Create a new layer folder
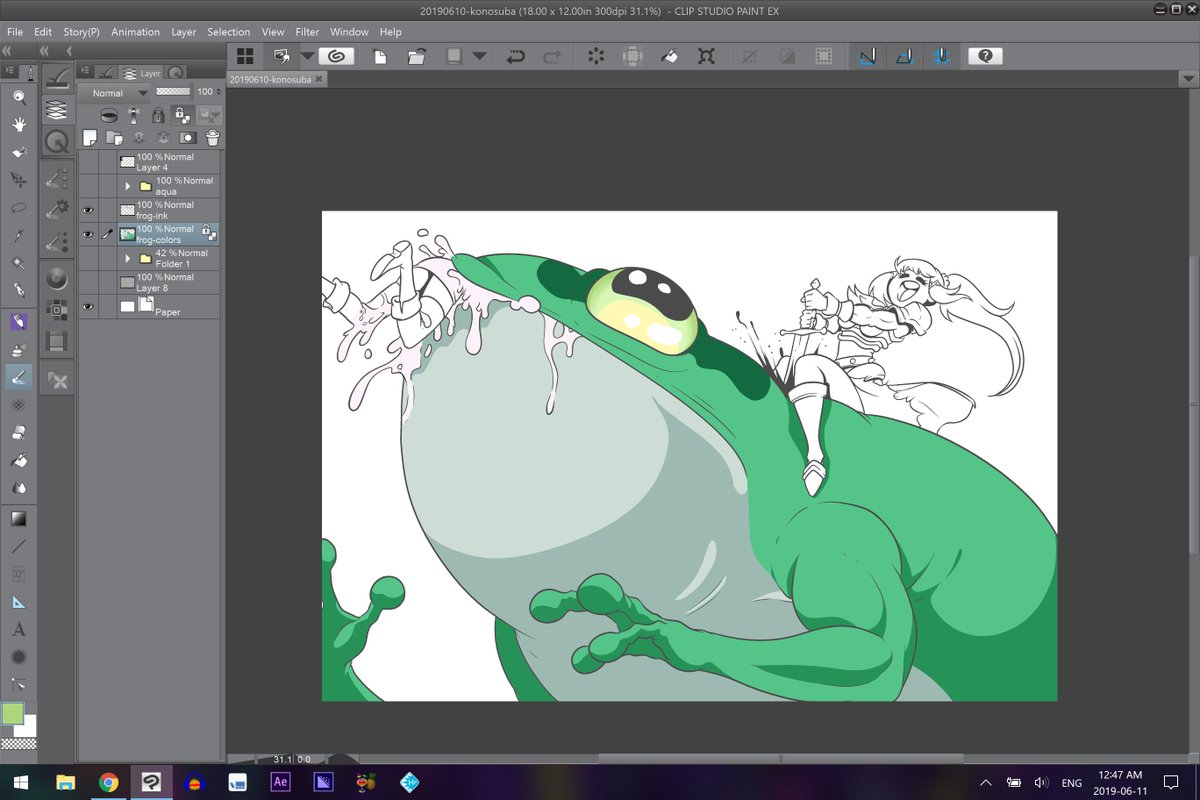 click(114, 138)
